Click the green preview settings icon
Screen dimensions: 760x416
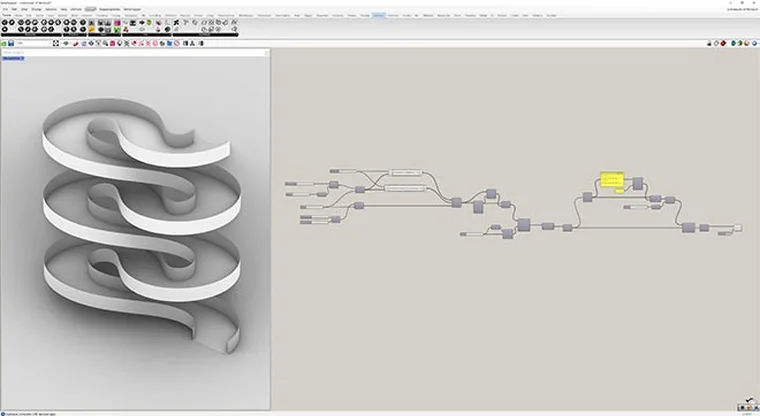point(741,44)
